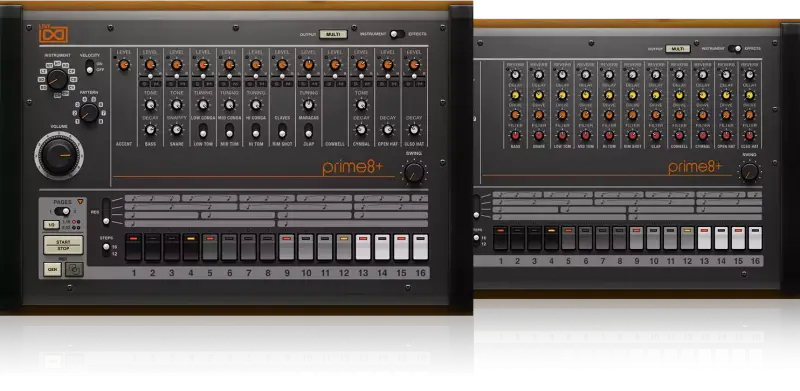800x391 pixels.
Task: Toggle the Low Conga / Low Tom switch
Action: [203, 131]
